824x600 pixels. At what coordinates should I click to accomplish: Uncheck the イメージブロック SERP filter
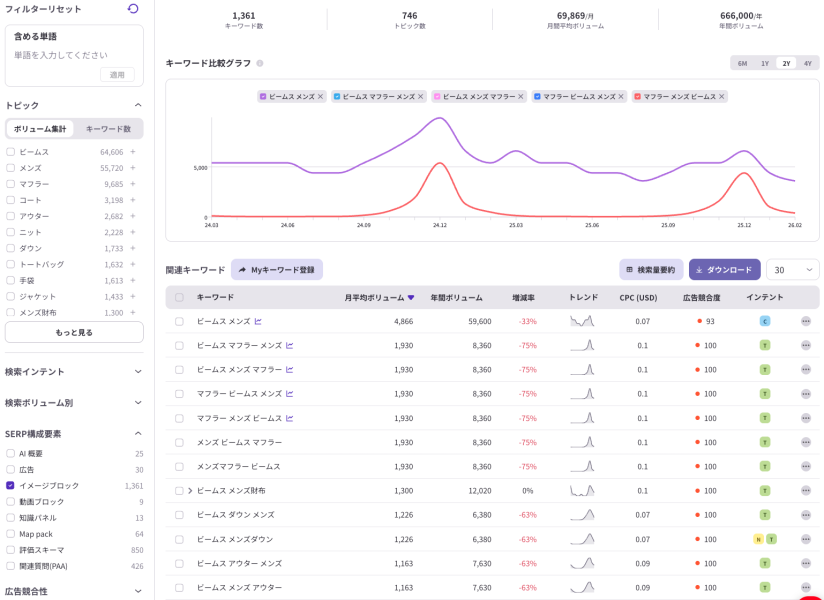(11, 485)
